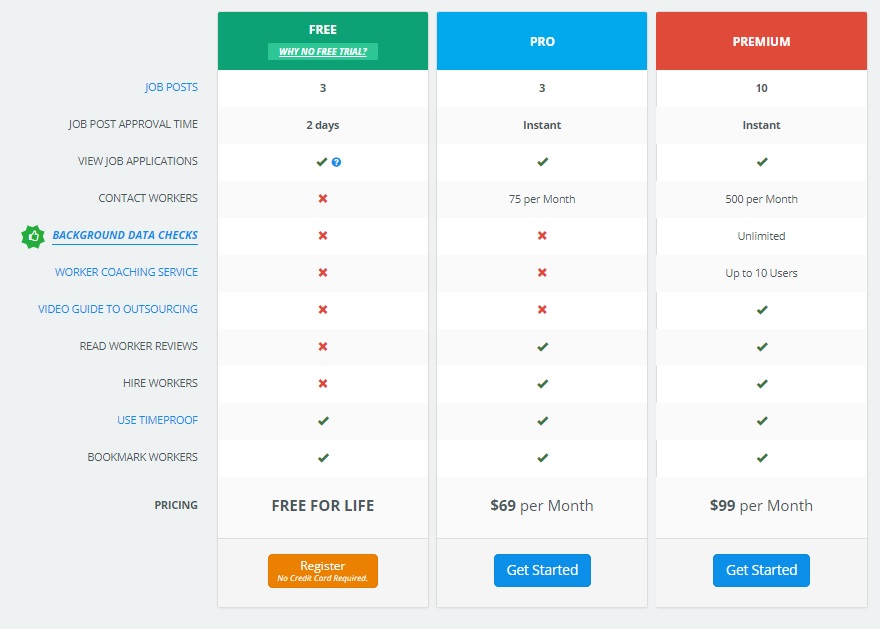This screenshot has height=629, width=880.
Task: Open the Video Guide to Outsourcing link
Action: coord(118,309)
